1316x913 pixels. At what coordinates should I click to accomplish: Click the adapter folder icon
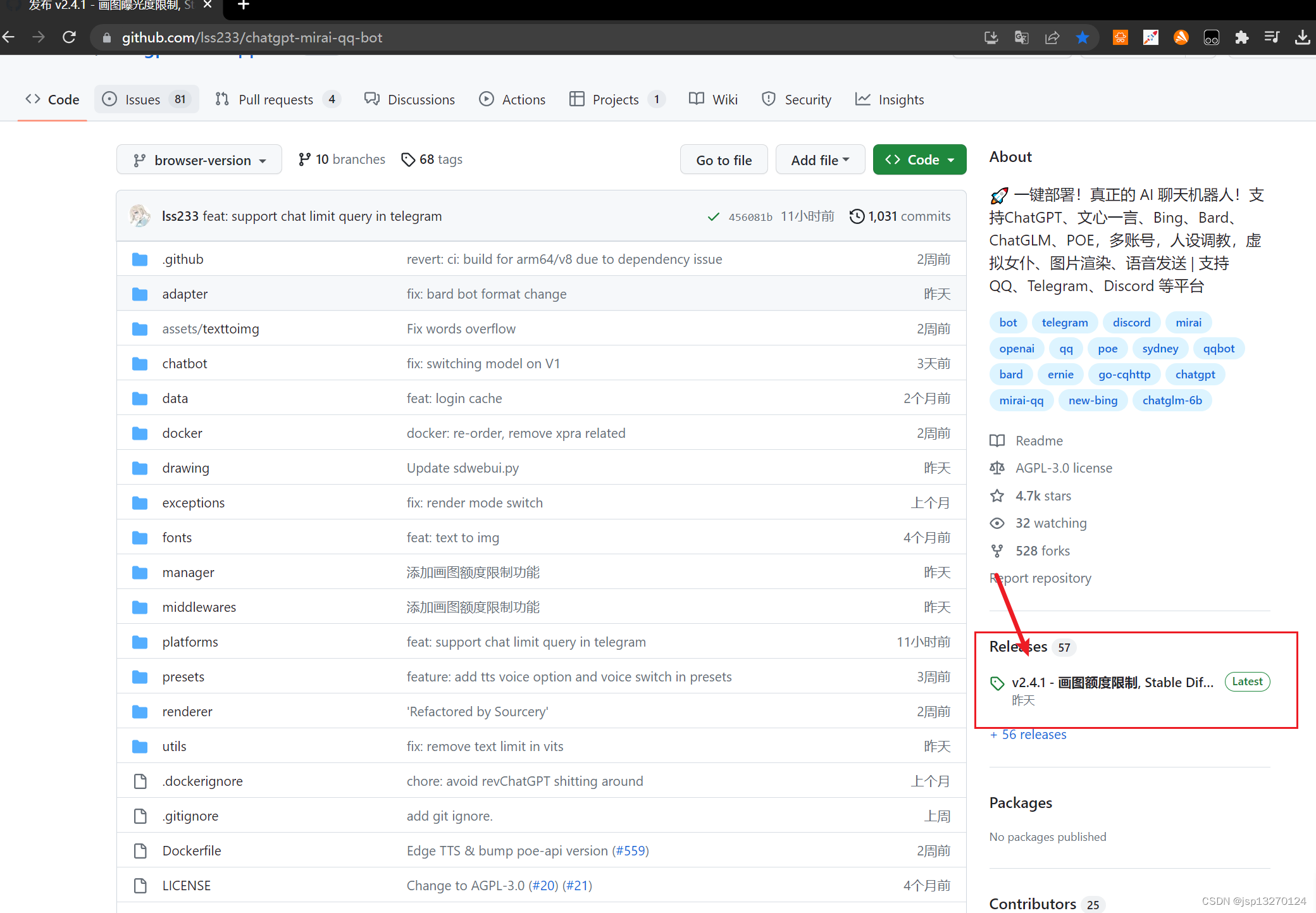[x=140, y=294]
